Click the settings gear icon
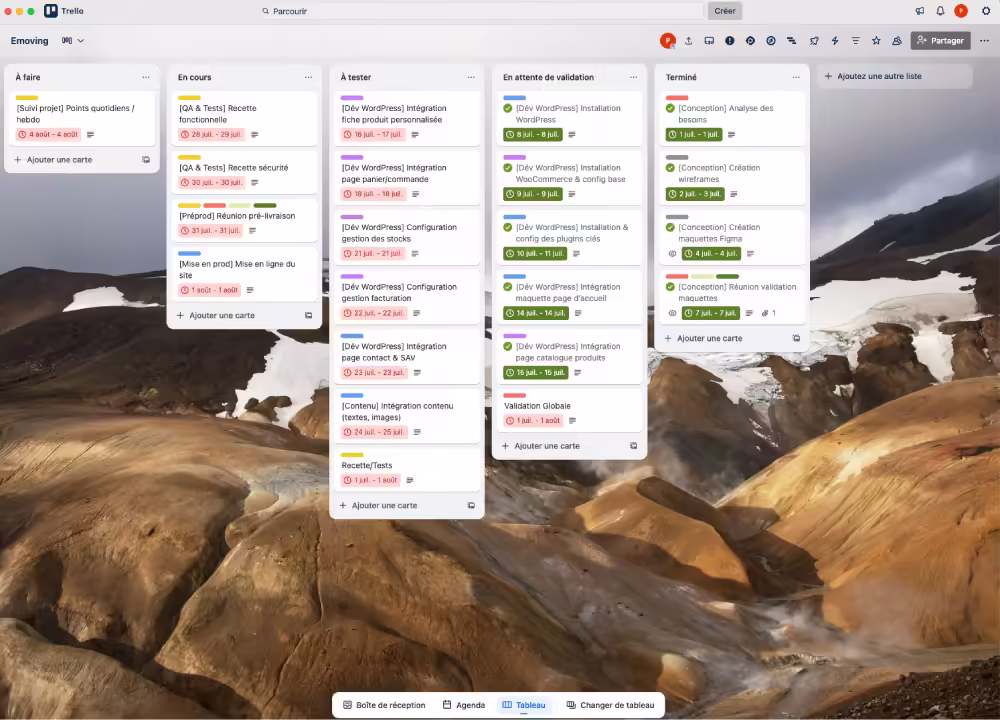The height and width of the screenshot is (720, 1000). coord(986,11)
